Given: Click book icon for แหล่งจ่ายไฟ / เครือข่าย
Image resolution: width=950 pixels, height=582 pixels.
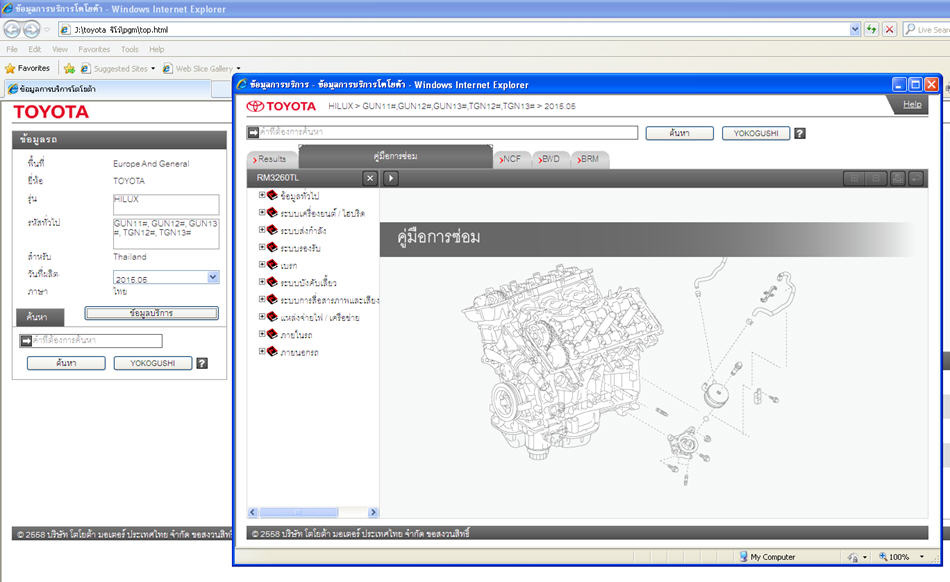Looking at the screenshot, I should (272, 317).
